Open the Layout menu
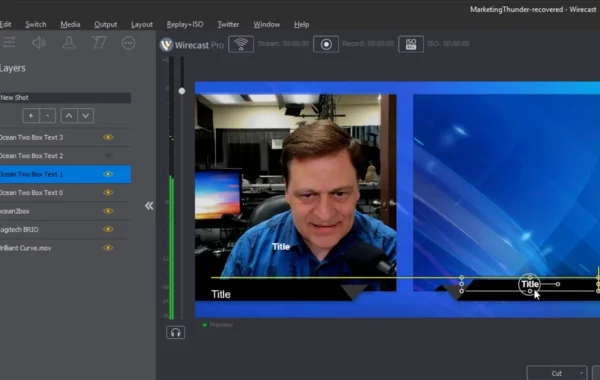Screen dimensions: 600x380 142,24
